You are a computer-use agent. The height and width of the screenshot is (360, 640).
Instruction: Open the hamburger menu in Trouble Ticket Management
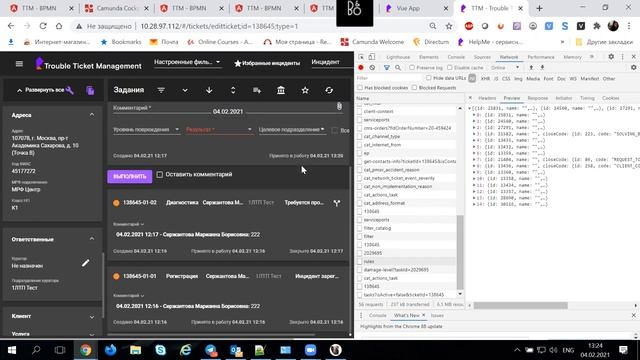click(19, 64)
